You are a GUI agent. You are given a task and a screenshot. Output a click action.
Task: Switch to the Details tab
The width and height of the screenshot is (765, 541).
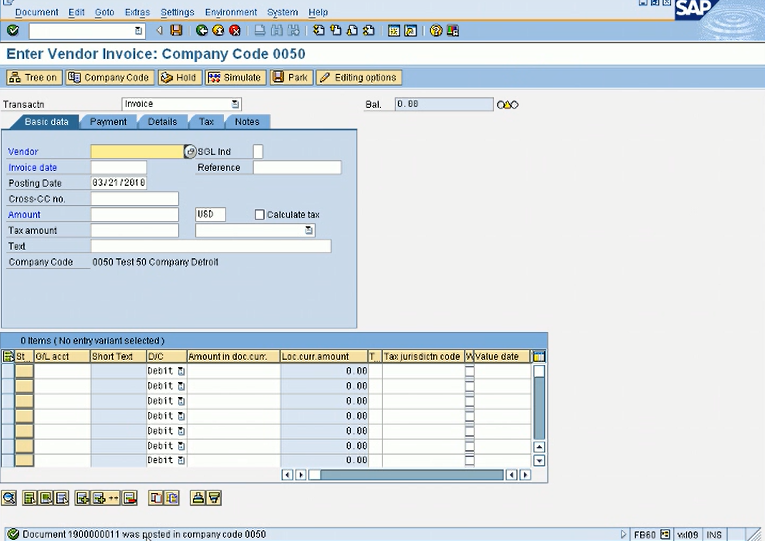click(x=162, y=122)
